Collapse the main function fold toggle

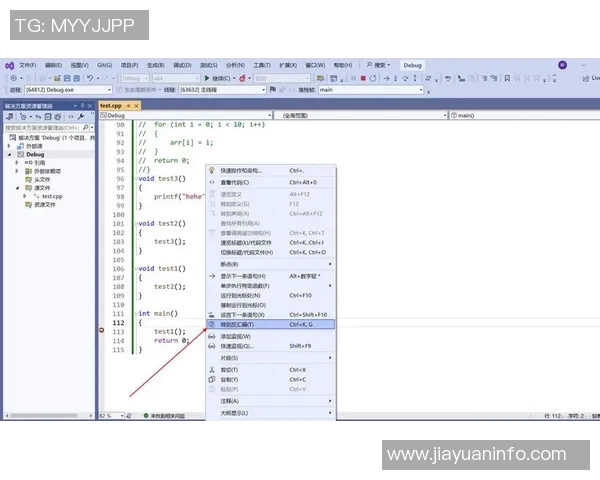136,313
